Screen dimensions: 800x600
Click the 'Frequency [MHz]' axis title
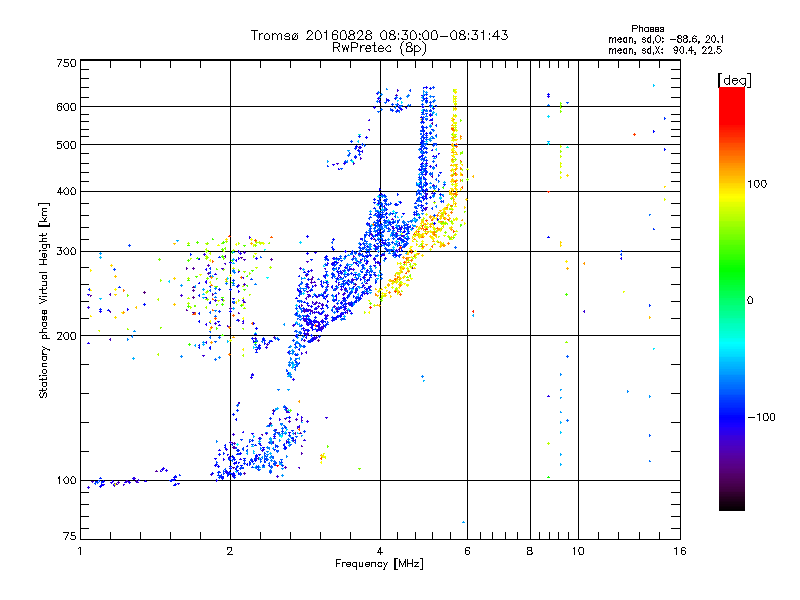tap(379, 564)
